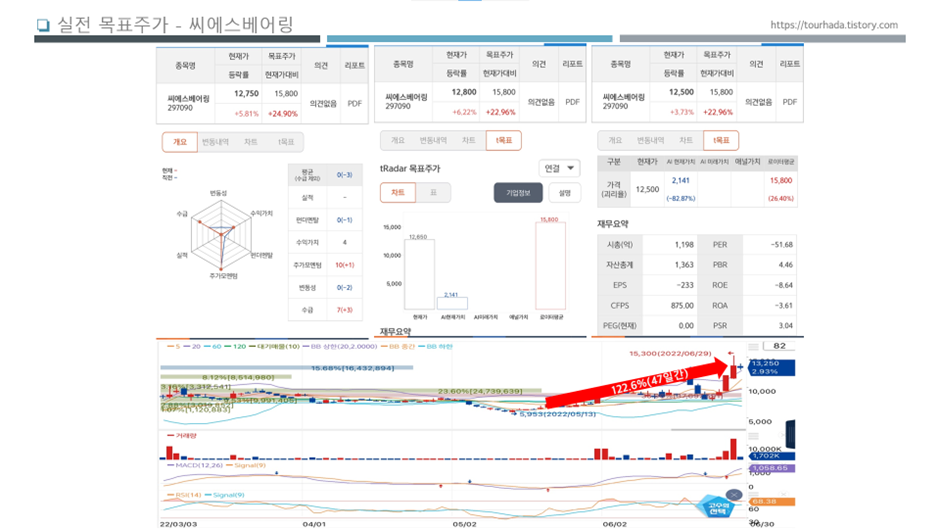Click the 82 candle count field
The height and width of the screenshot is (529, 940).
tap(779, 346)
